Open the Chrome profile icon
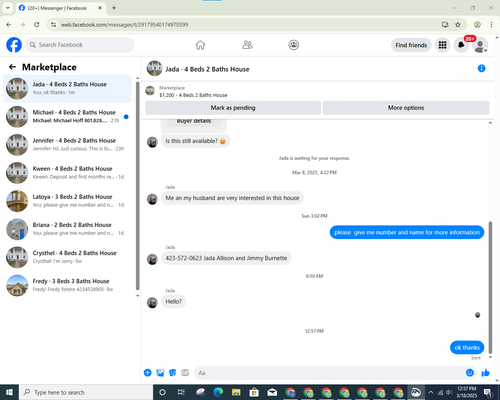 (477, 24)
